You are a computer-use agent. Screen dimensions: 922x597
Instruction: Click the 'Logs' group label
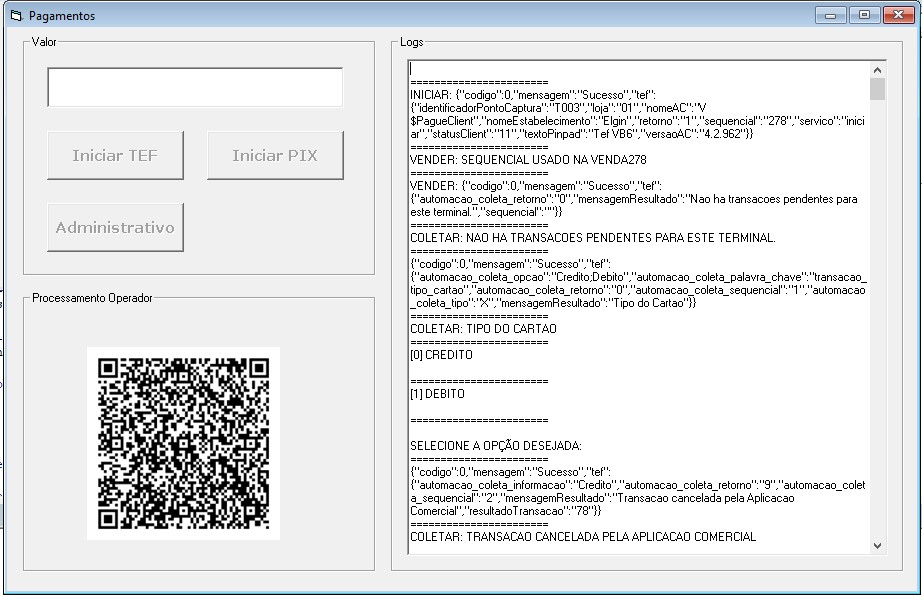point(412,42)
